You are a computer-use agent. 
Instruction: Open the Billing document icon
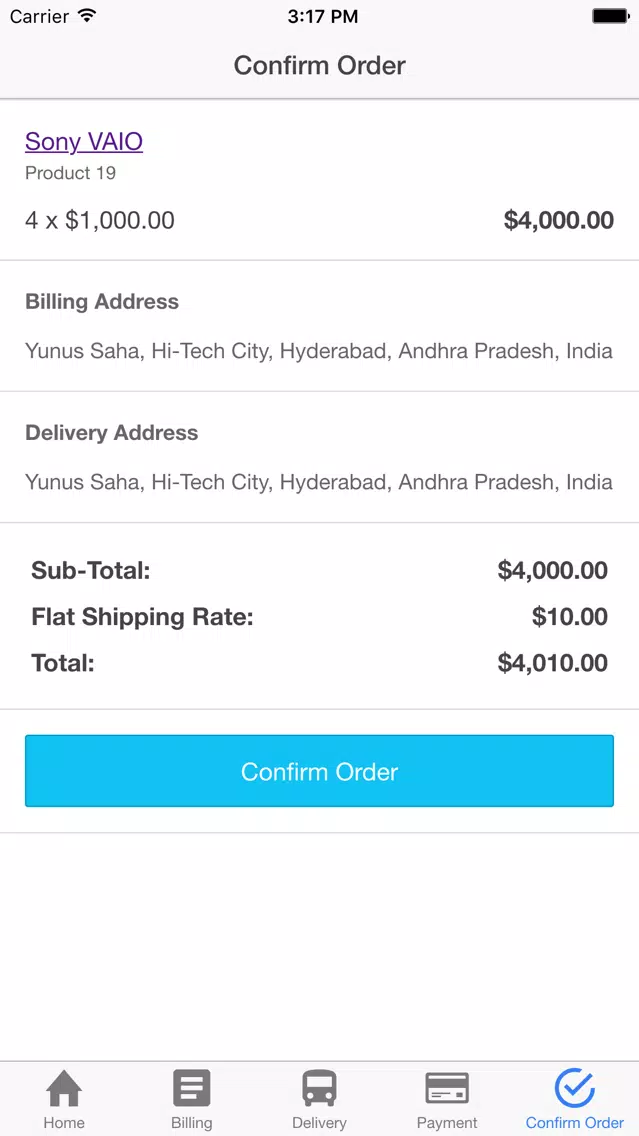[191, 1087]
